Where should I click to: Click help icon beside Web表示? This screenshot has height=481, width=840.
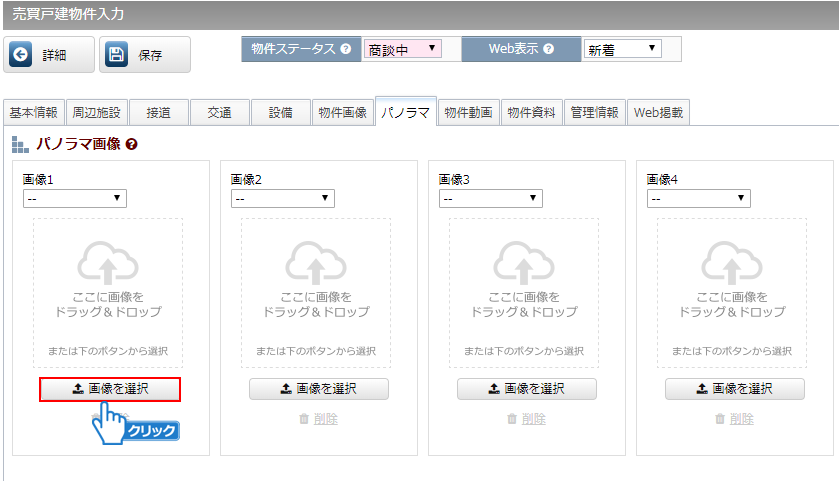click(x=548, y=49)
